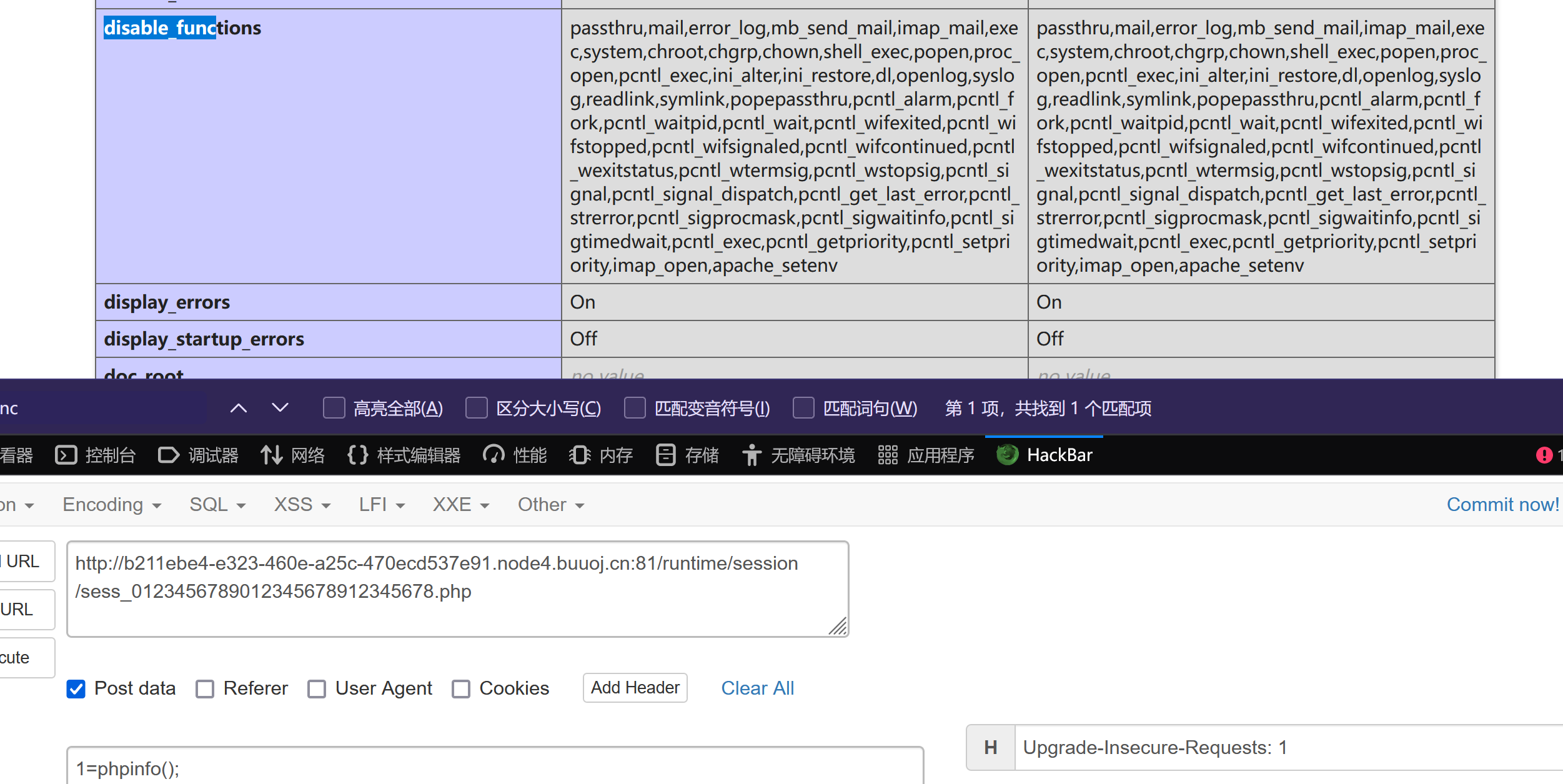Switch to the Network panel icon
Image resolution: width=1563 pixels, height=784 pixels.
271,455
